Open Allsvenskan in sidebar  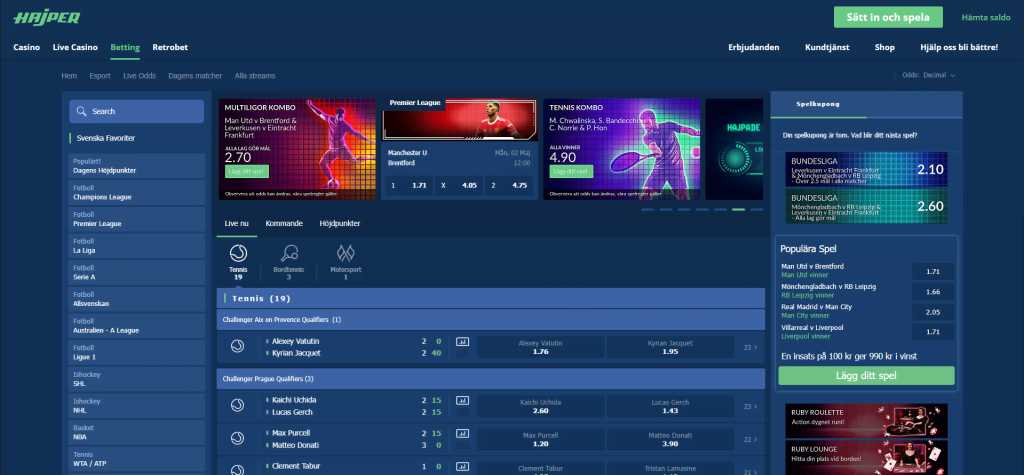tap(136, 299)
